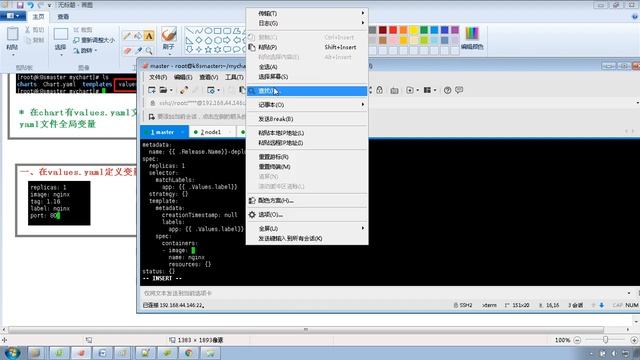This screenshot has height=360, width=640.
Task: Click zoom out minus button in Paint
Action: pyautogui.click(x=577, y=340)
